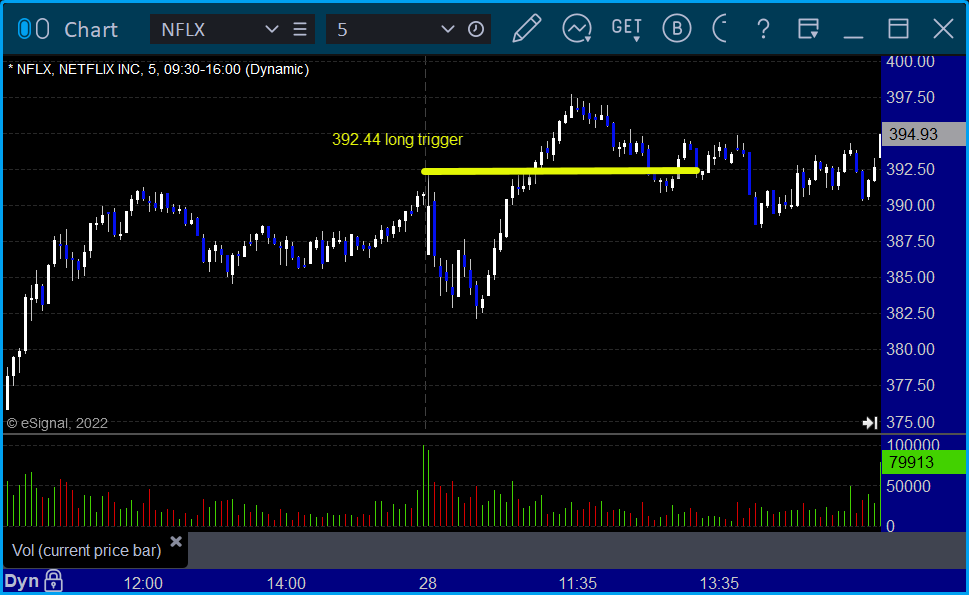969x595 pixels.
Task: Select the 392.44 long trigger annotation text
Action: pos(397,140)
